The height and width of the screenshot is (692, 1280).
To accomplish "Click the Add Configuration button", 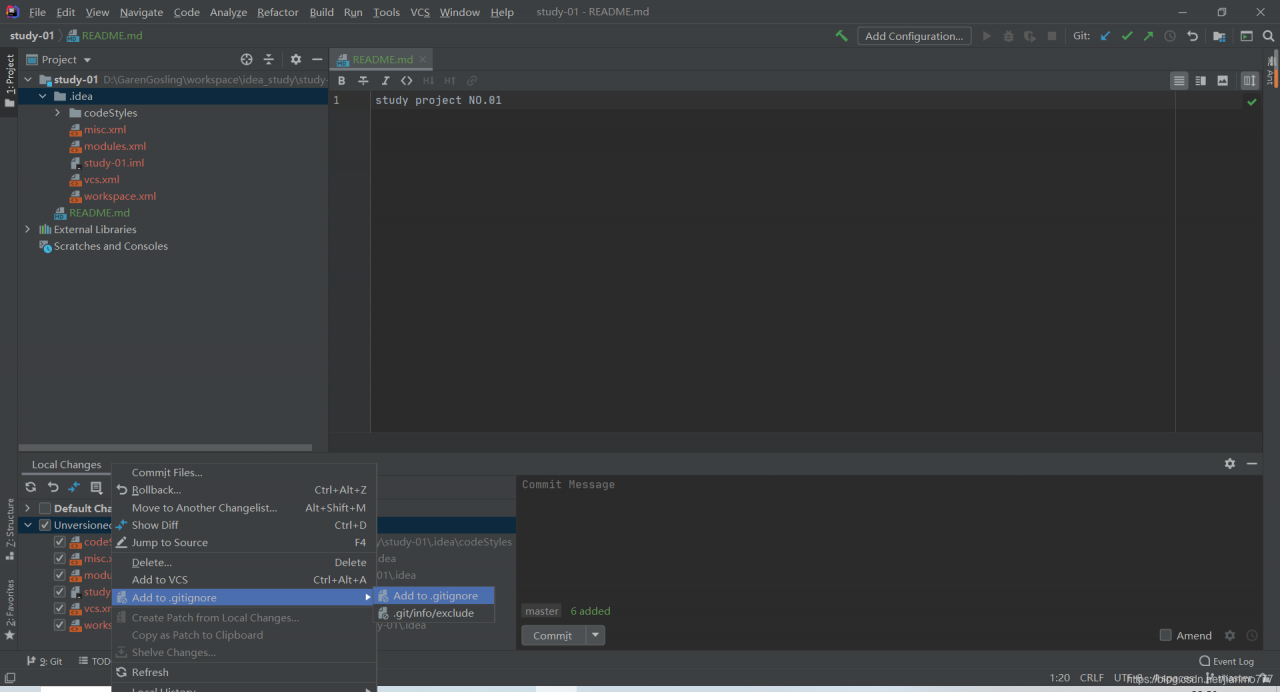I will [914, 36].
